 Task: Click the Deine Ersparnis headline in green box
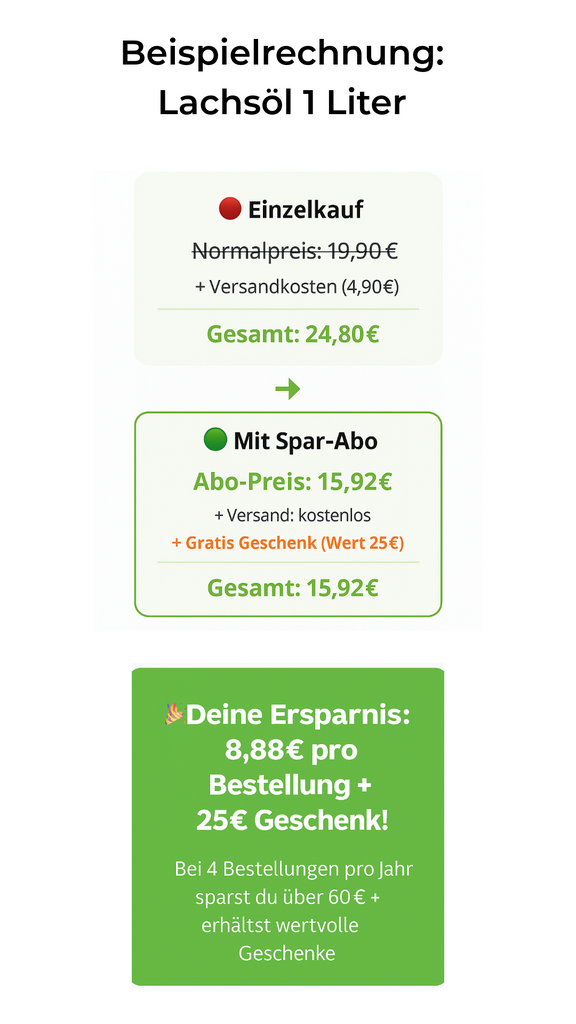click(x=298, y=715)
